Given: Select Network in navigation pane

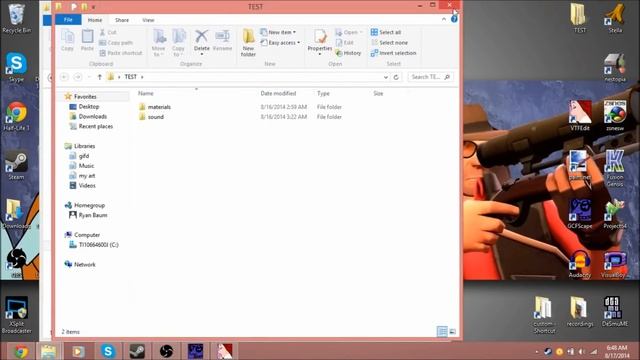Looking at the screenshot, I should pyautogui.click(x=80, y=264).
